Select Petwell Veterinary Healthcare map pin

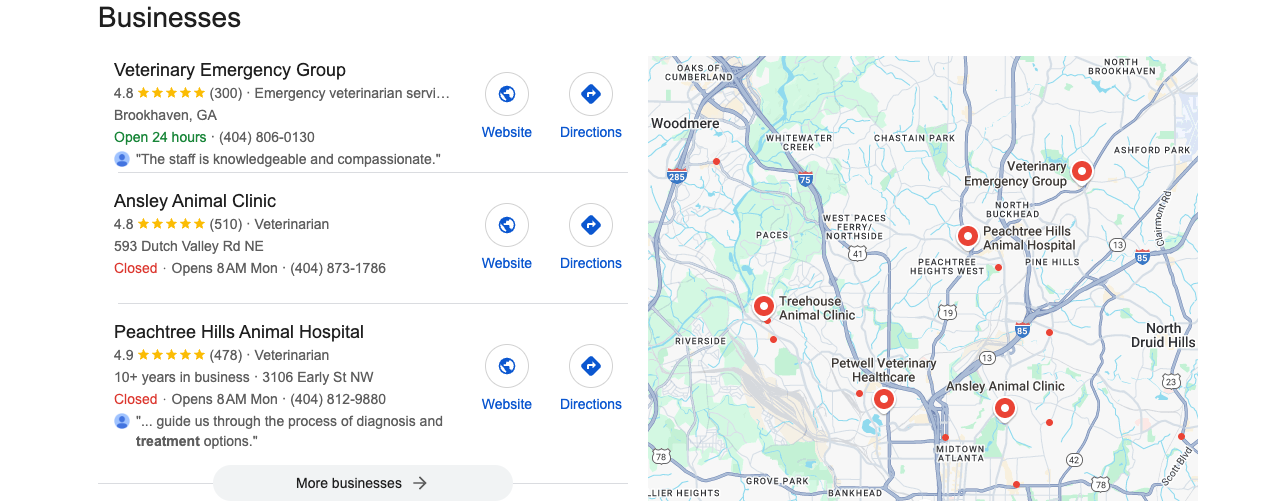[x=883, y=400]
